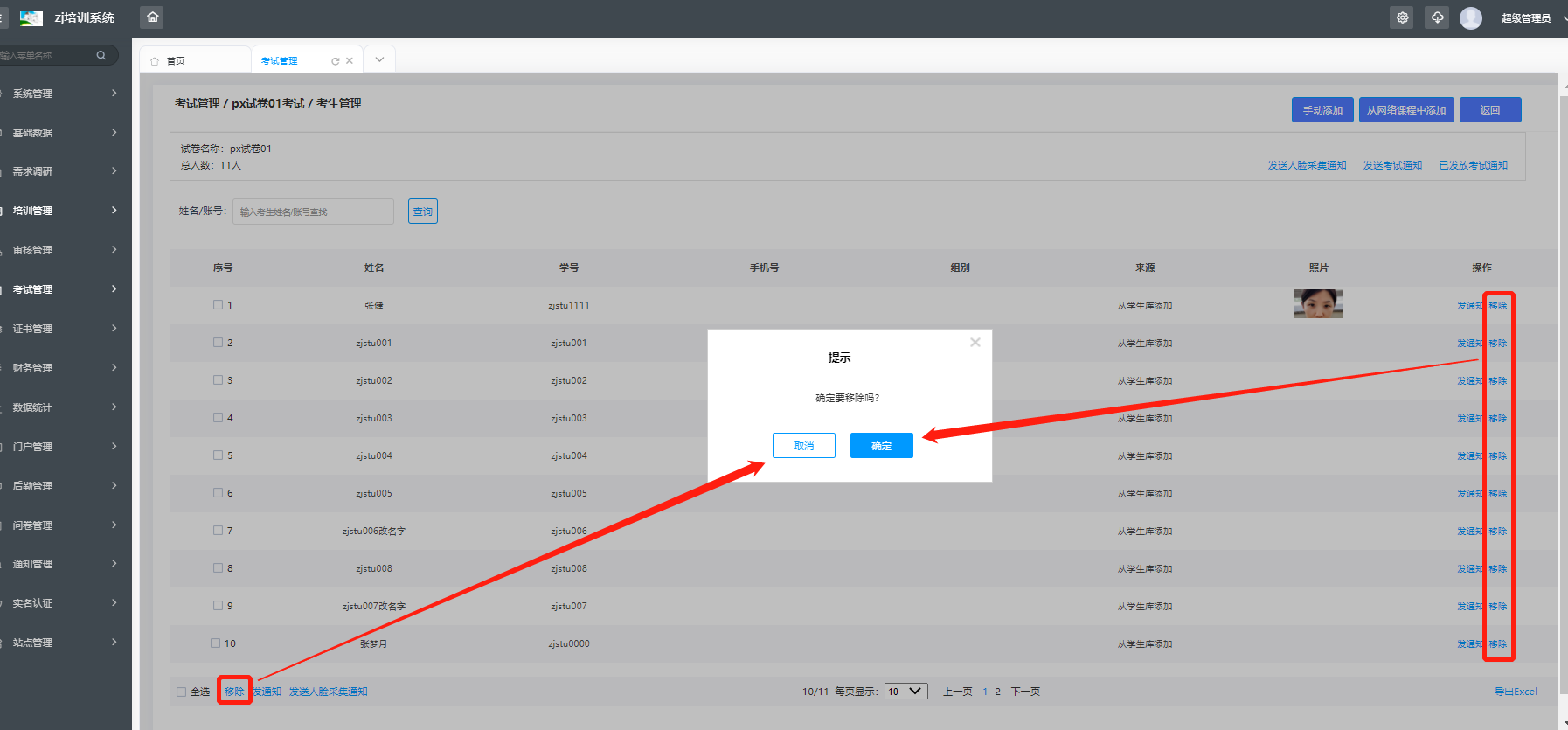Expand the 数据统计 sidebar menu chevron
The image size is (1568, 730).
(x=114, y=407)
